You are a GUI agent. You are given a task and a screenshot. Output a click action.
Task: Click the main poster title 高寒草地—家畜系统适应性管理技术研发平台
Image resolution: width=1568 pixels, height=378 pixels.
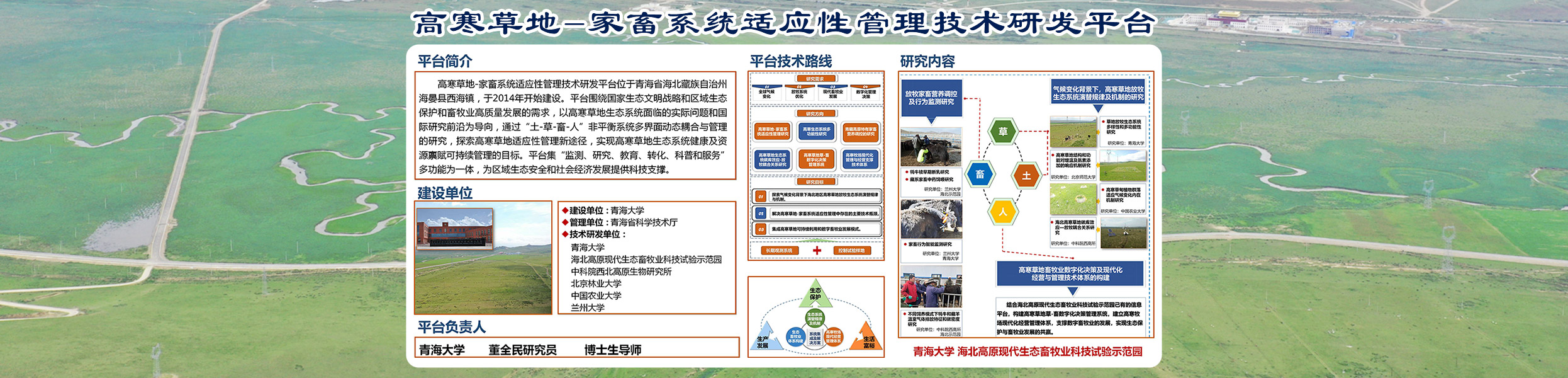click(784, 23)
